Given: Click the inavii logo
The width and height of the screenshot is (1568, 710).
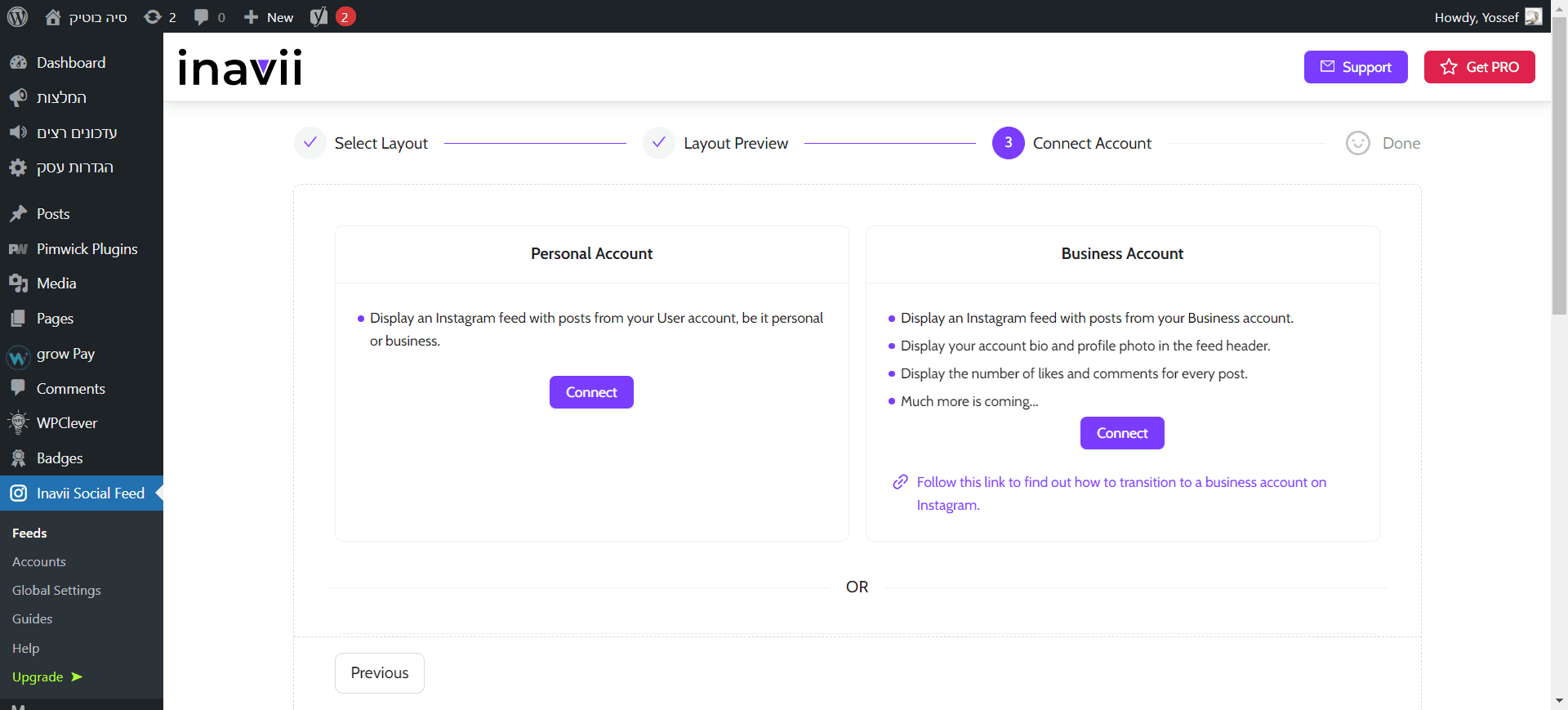Looking at the screenshot, I should pos(240,67).
